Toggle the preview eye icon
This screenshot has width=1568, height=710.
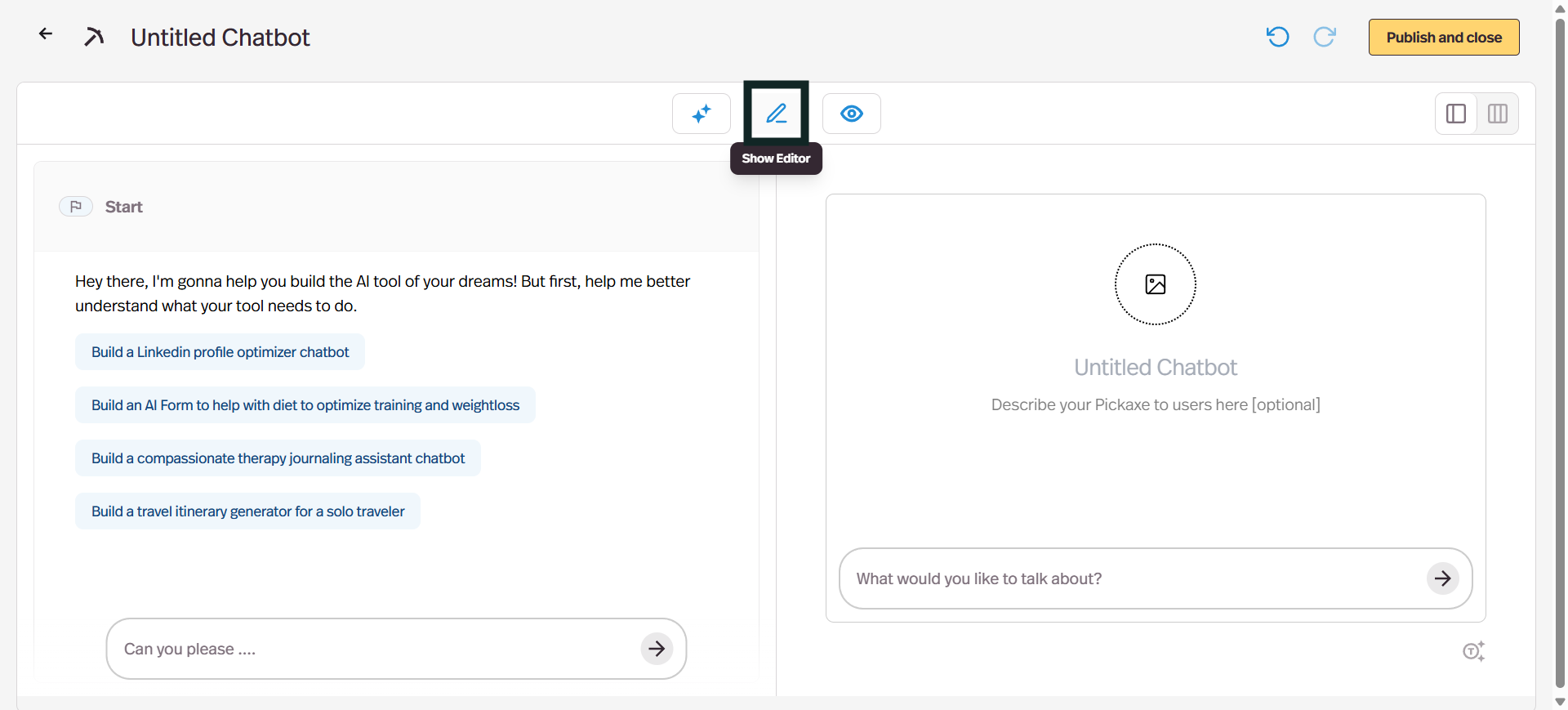pos(851,114)
